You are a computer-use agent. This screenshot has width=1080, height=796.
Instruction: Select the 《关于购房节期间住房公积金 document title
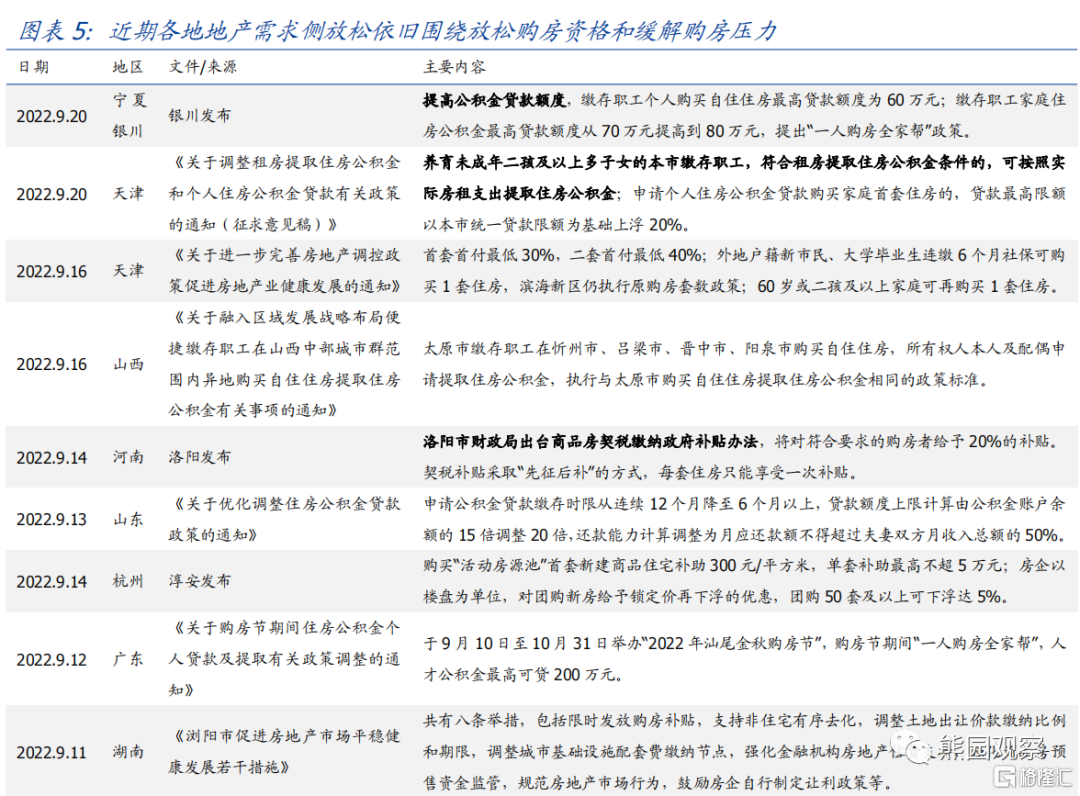tap(284, 659)
